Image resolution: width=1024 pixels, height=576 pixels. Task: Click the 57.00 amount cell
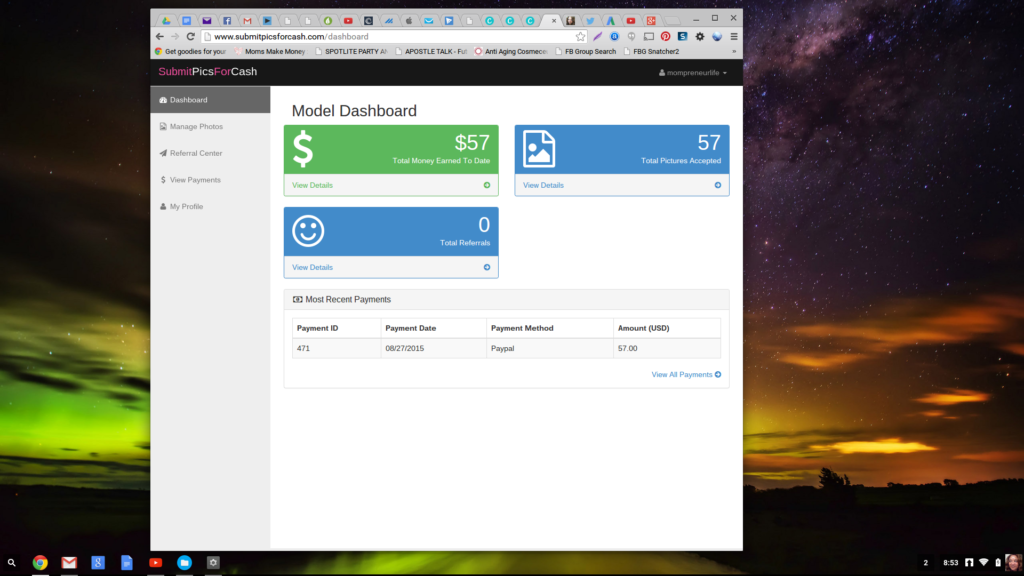[x=667, y=349]
